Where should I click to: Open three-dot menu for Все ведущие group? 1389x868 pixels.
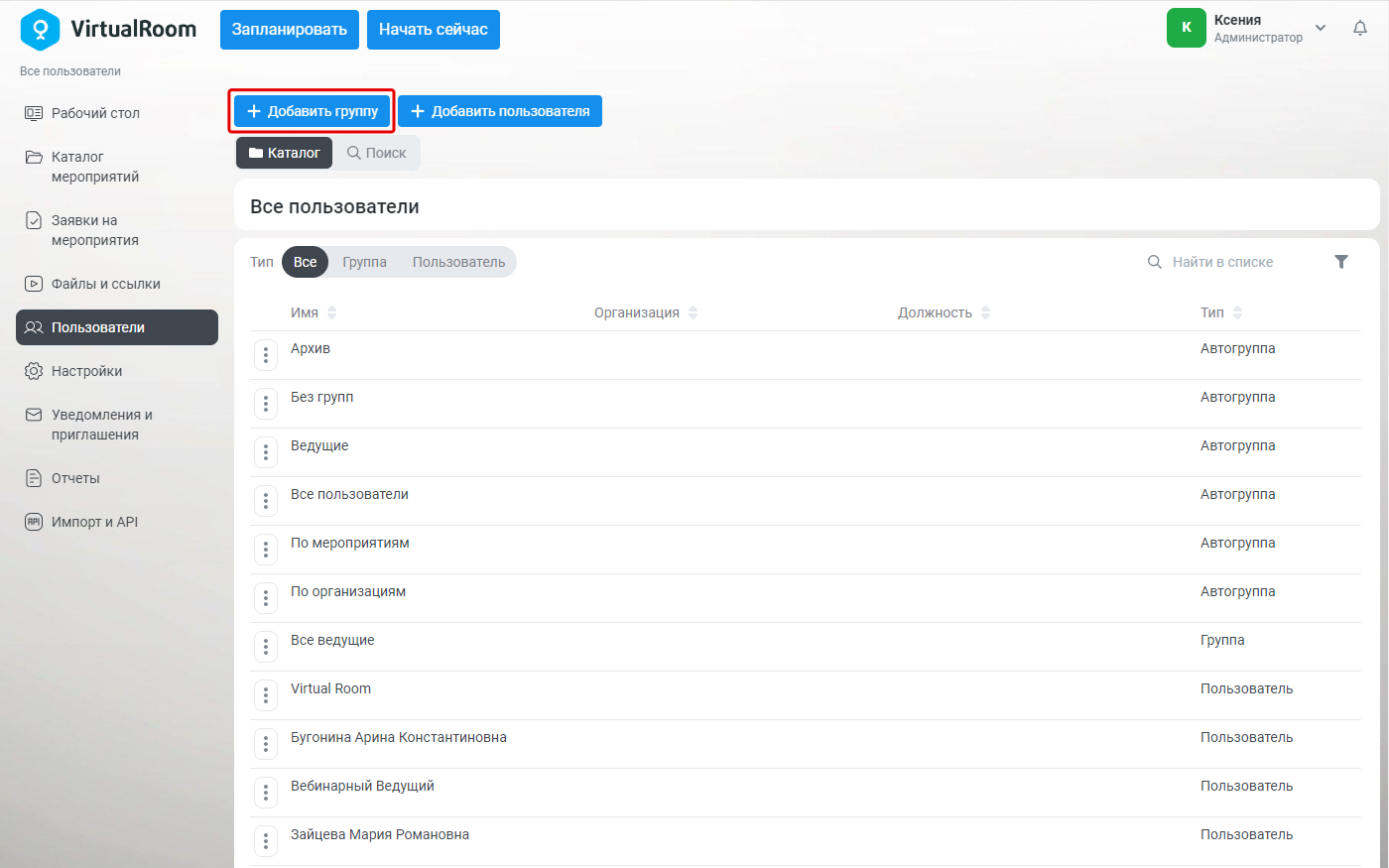[x=266, y=647]
